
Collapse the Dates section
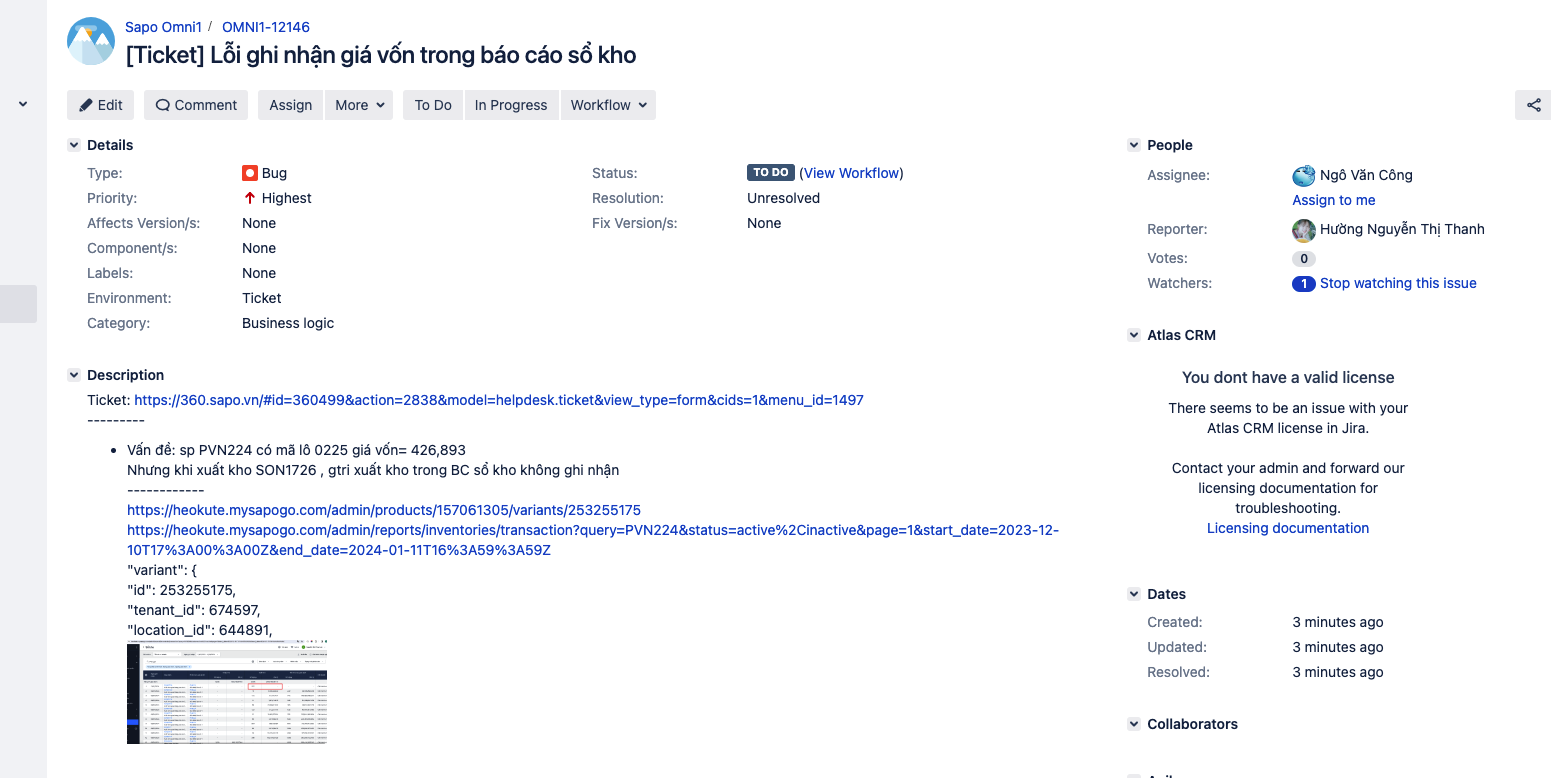pyautogui.click(x=1134, y=594)
